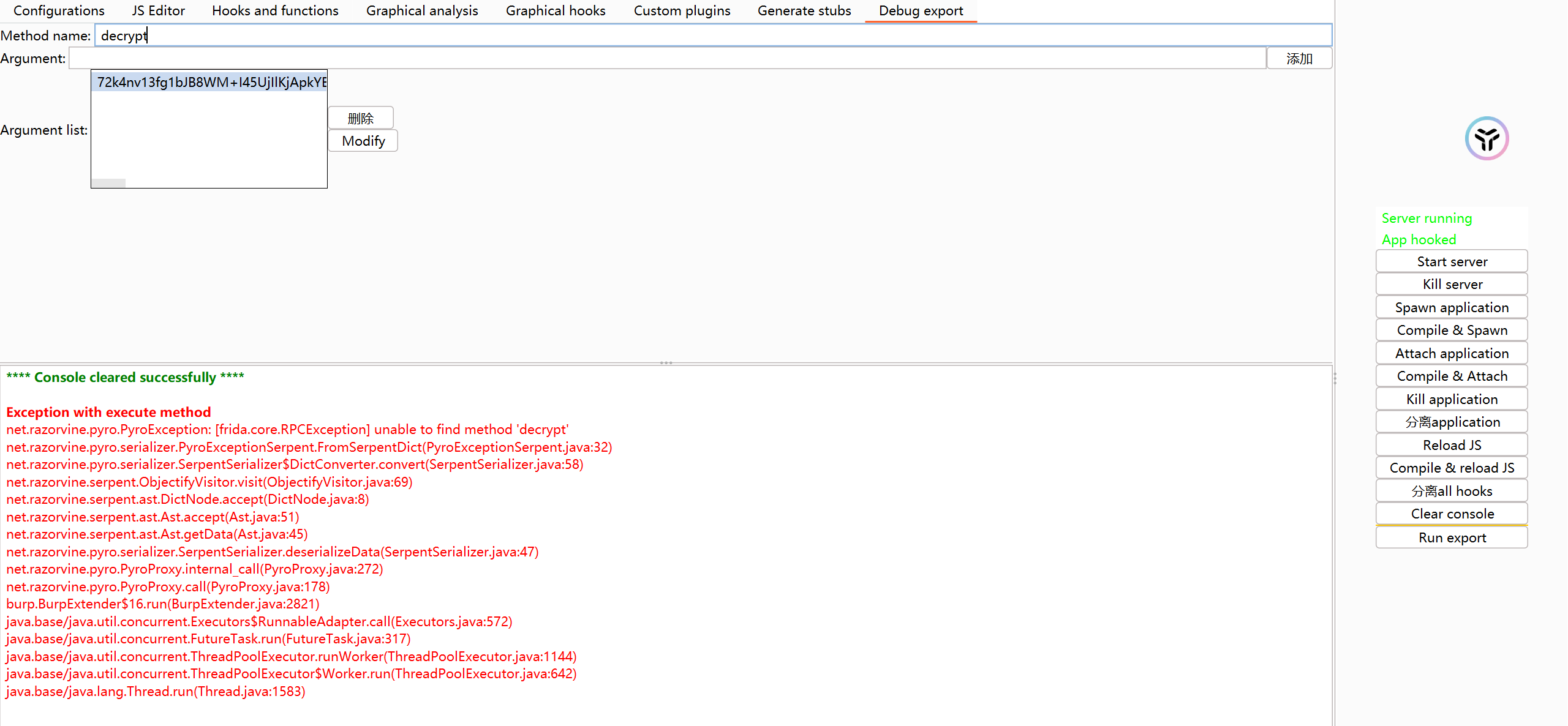
Task: Click Spawn application
Action: click(x=1452, y=307)
